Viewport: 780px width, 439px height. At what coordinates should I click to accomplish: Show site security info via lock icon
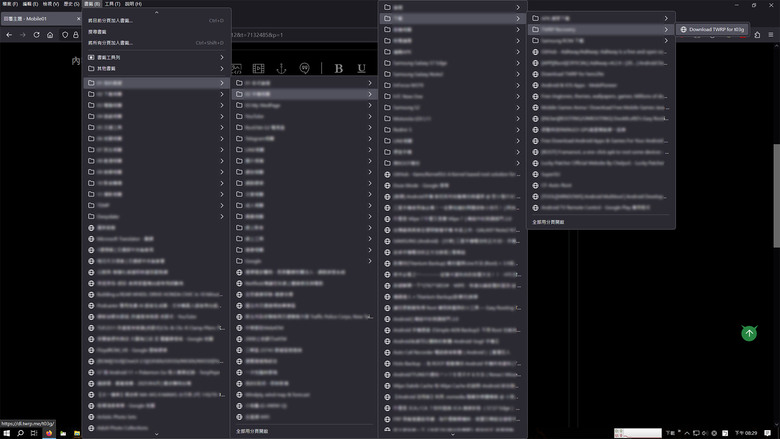[76, 35]
